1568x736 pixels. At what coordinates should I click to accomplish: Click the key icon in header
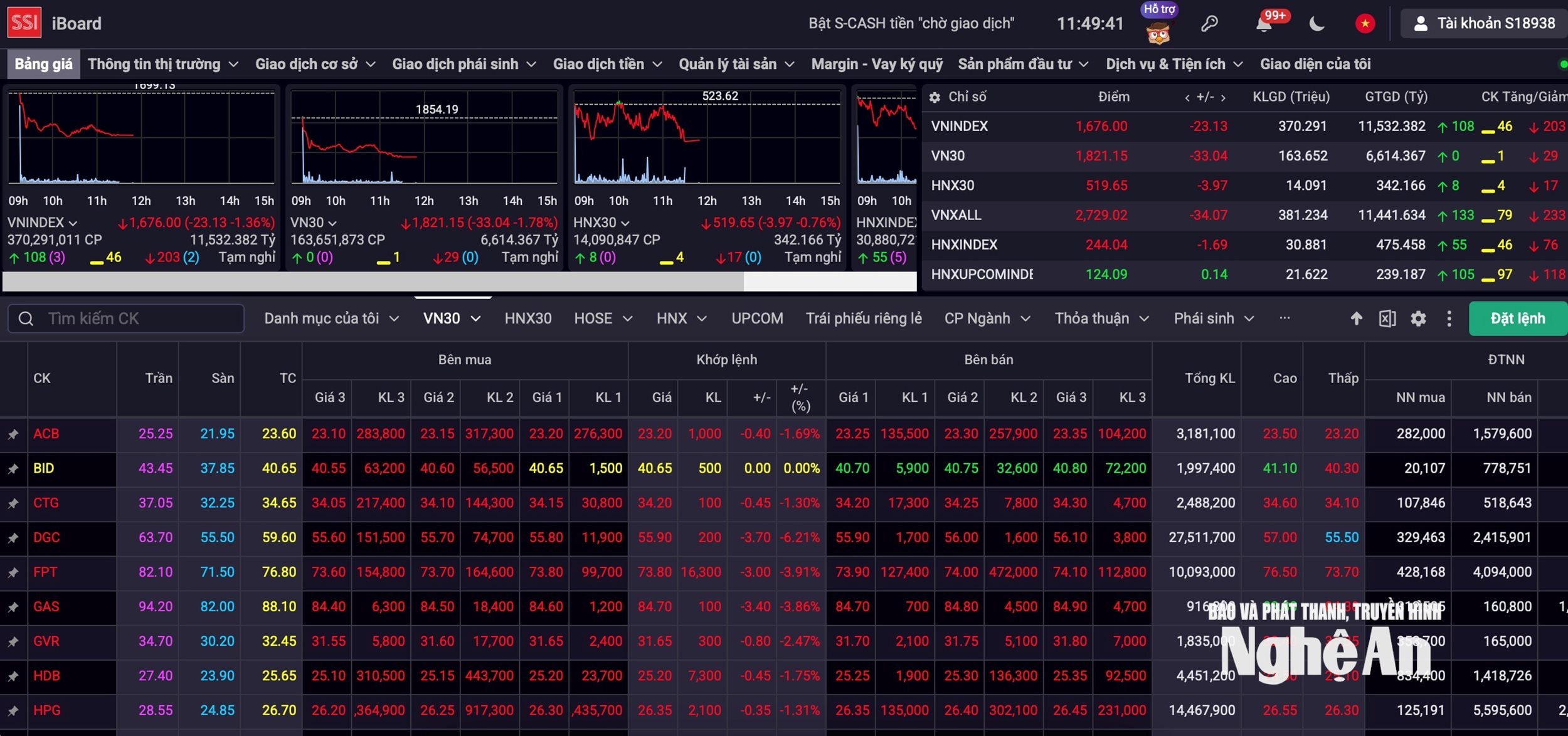tap(1209, 24)
